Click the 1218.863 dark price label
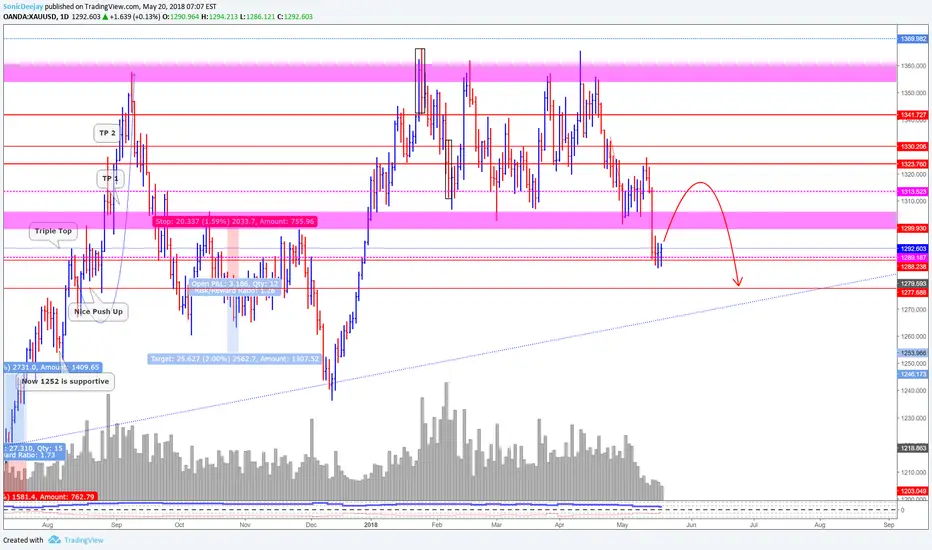Image resolution: width=932 pixels, height=550 pixels. [x=912, y=448]
